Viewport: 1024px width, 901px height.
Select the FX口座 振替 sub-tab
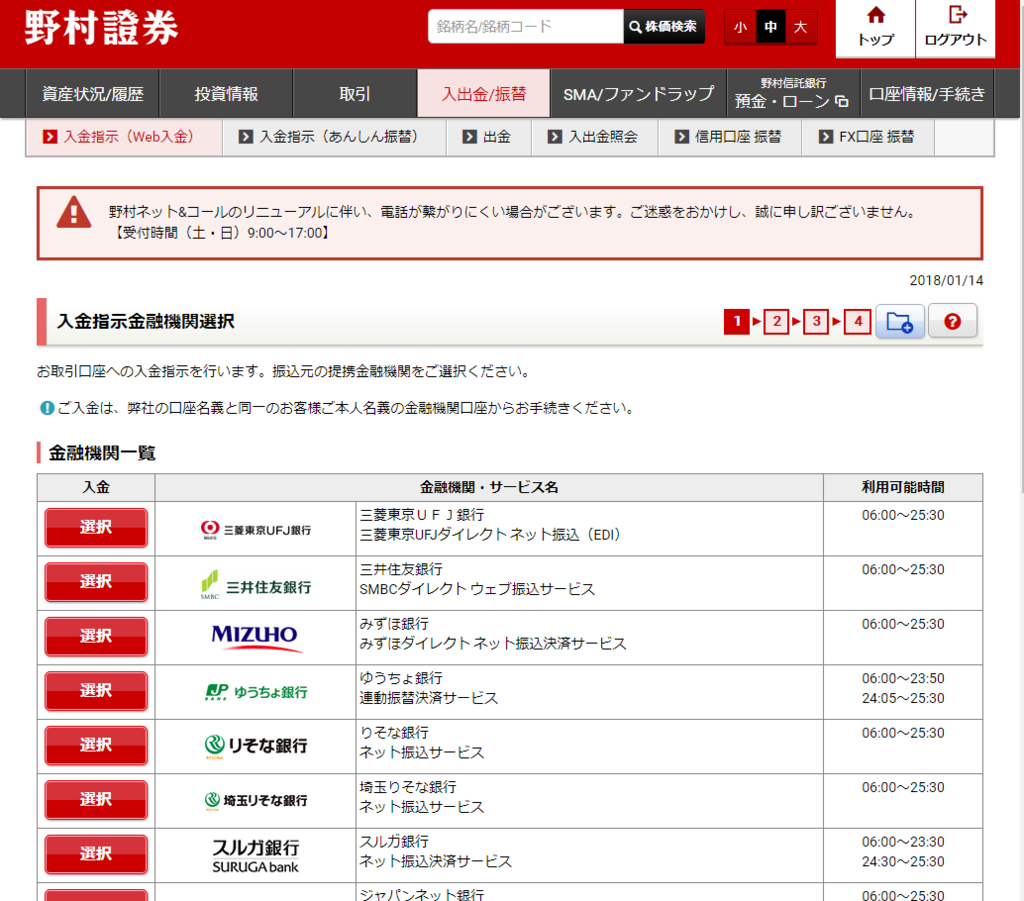868,137
